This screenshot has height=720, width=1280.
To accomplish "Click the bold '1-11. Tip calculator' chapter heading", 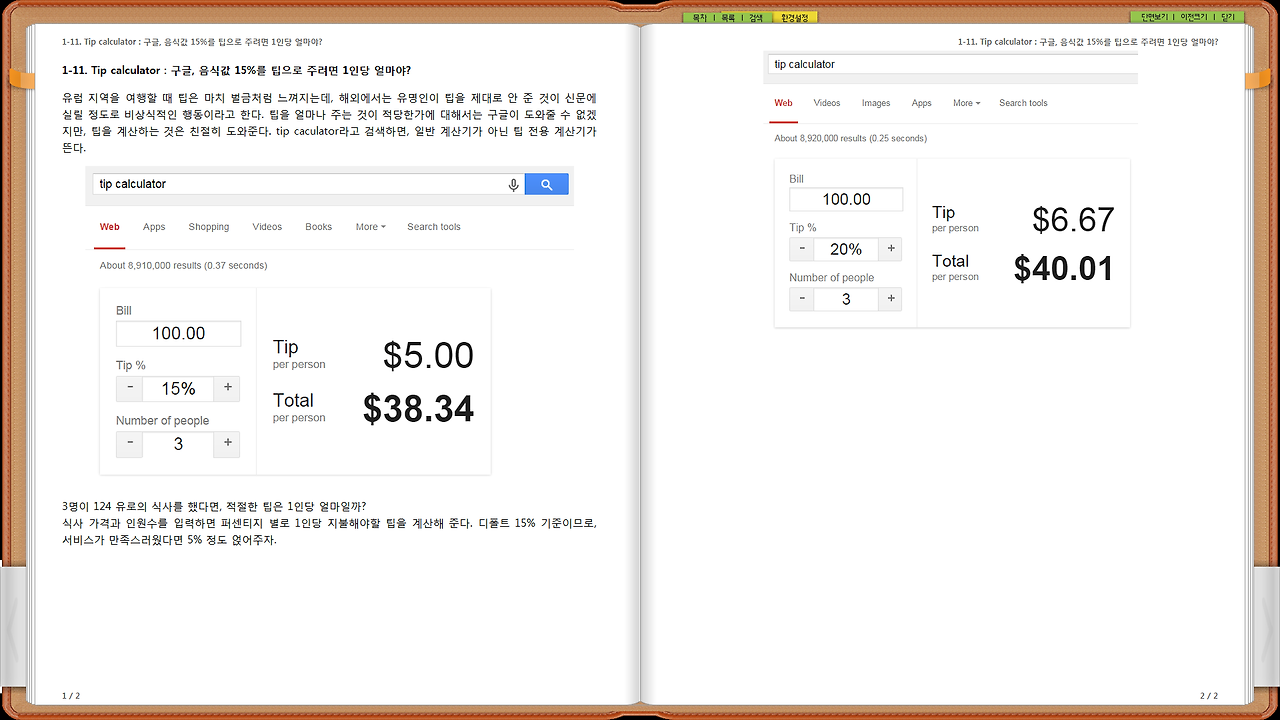I will point(236,71).
